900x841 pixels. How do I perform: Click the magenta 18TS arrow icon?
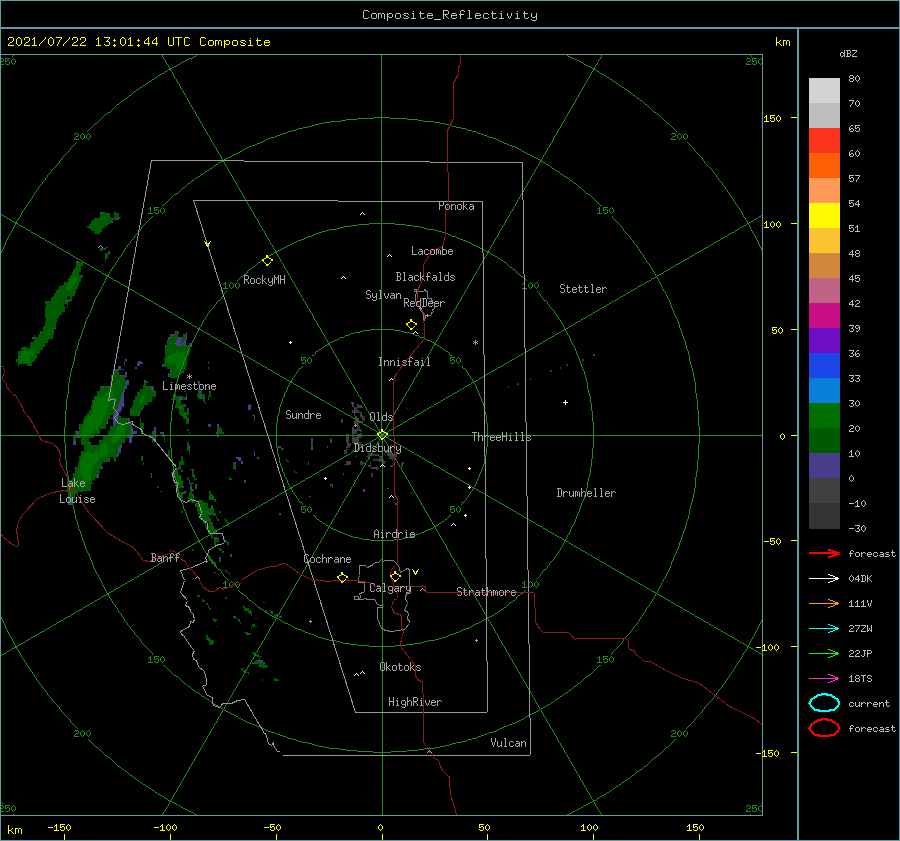pos(824,679)
